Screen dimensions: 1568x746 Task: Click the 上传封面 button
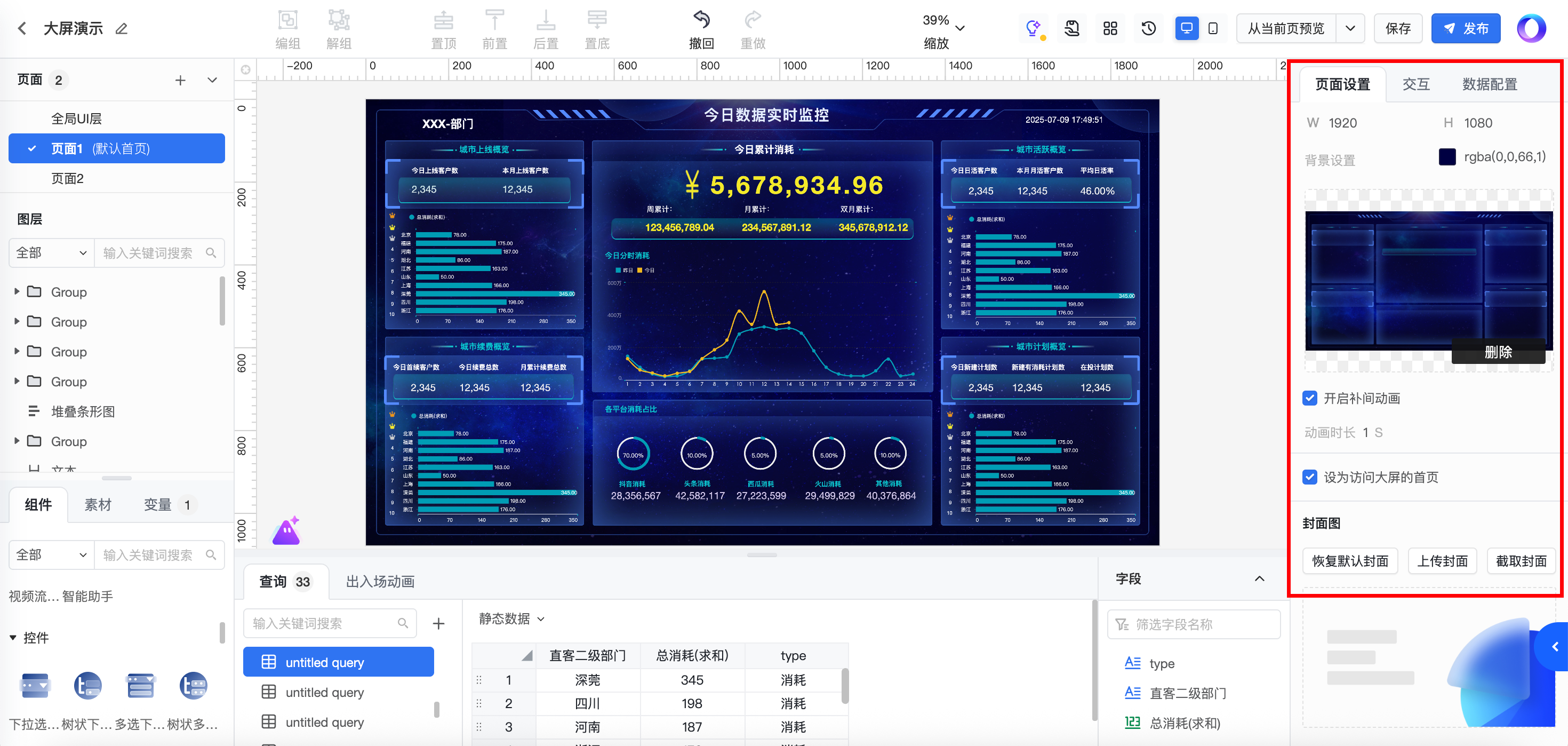1442,561
